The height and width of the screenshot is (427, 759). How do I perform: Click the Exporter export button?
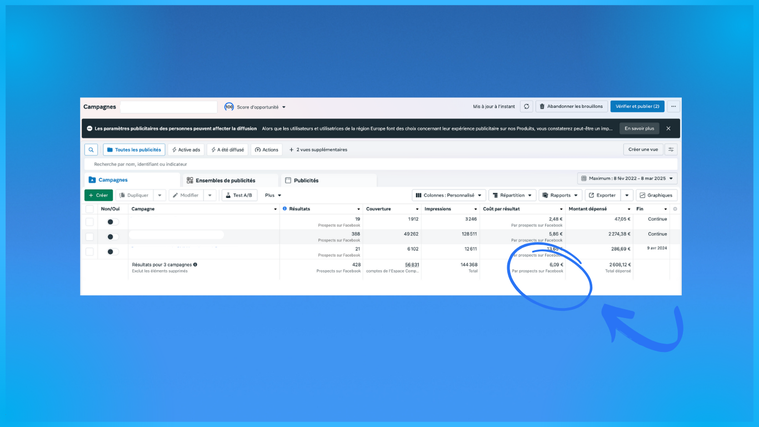(602, 195)
